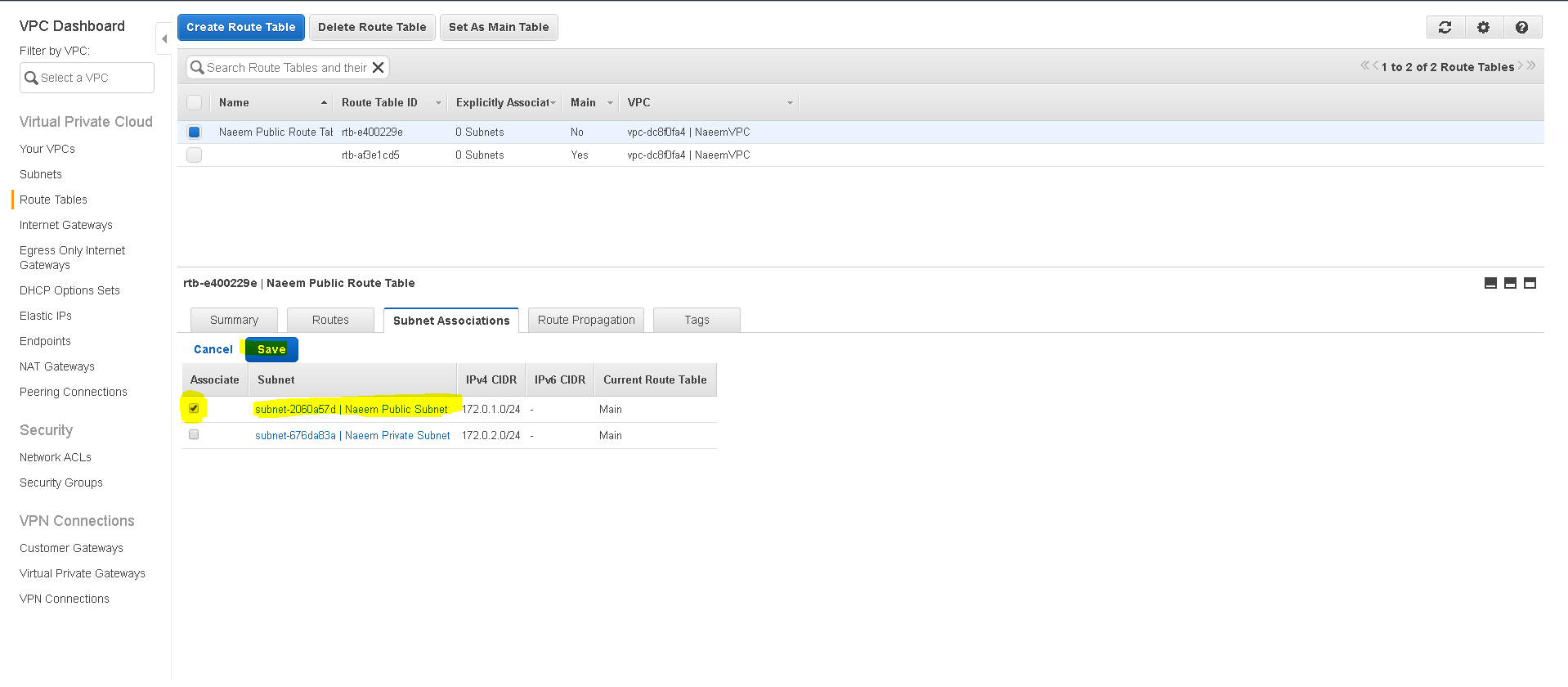Clear the route table search with X
Image resolution: width=1568 pixels, height=687 pixels.
coord(378,68)
